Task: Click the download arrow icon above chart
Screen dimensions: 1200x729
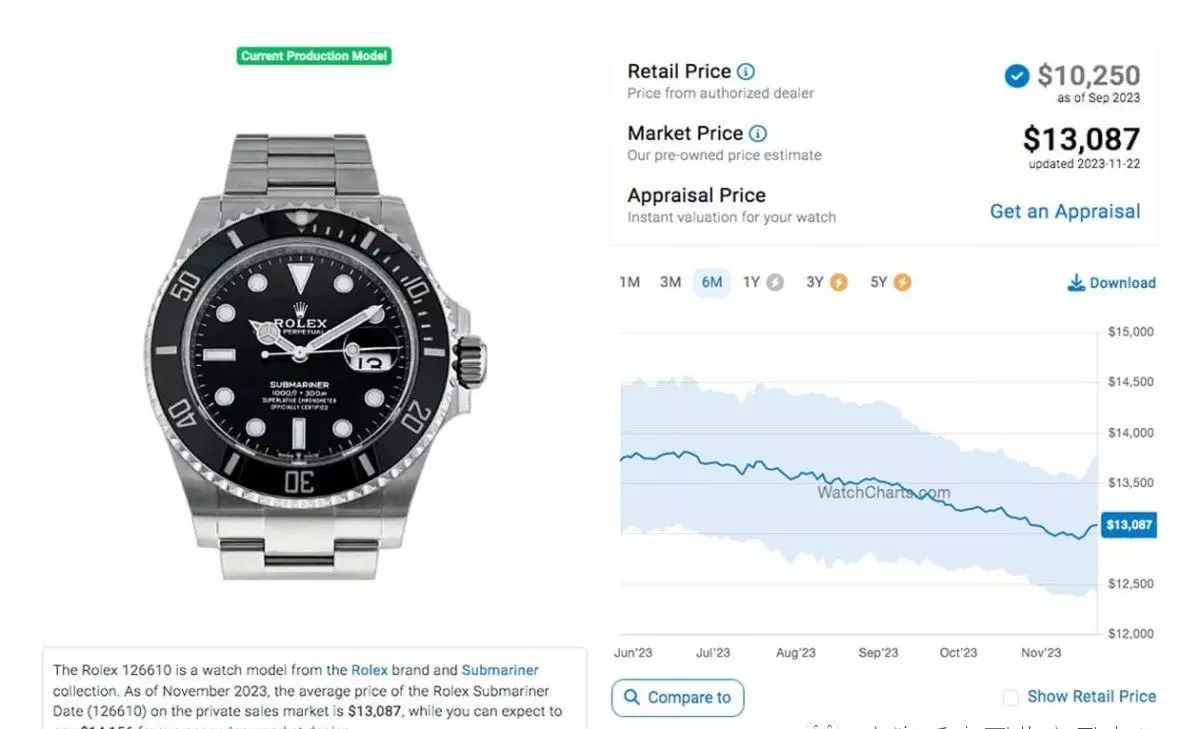Action: [1076, 283]
